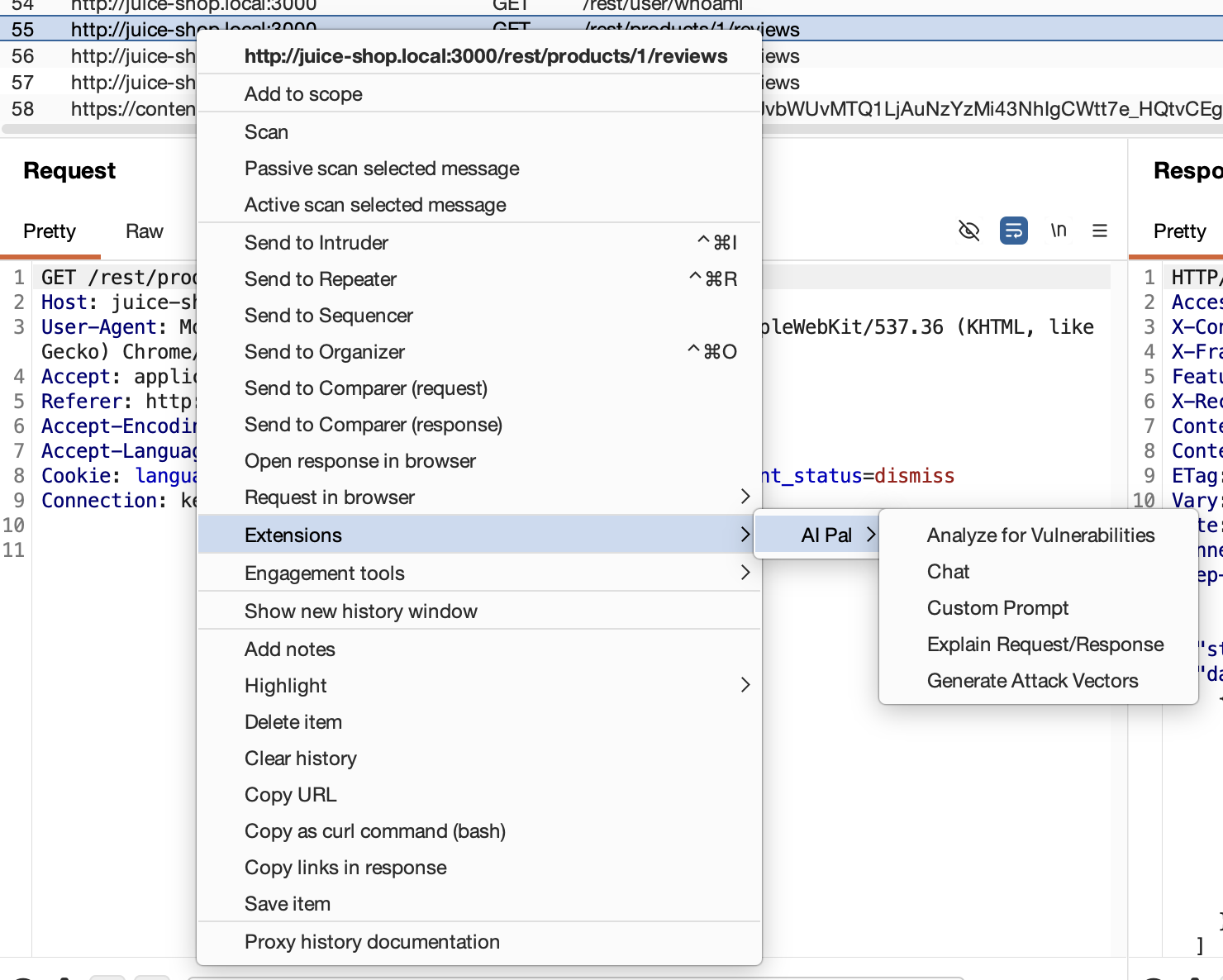This screenshot has width=1223, height=980.
Task: Toggle show non-printable characters (\n) icon
Action: point(1058,231)
